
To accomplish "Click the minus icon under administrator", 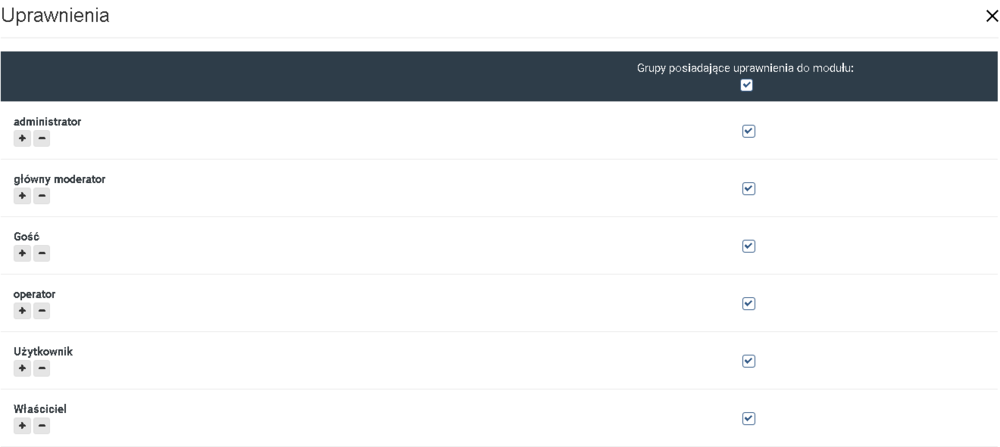I will click(x=41, y=138).
